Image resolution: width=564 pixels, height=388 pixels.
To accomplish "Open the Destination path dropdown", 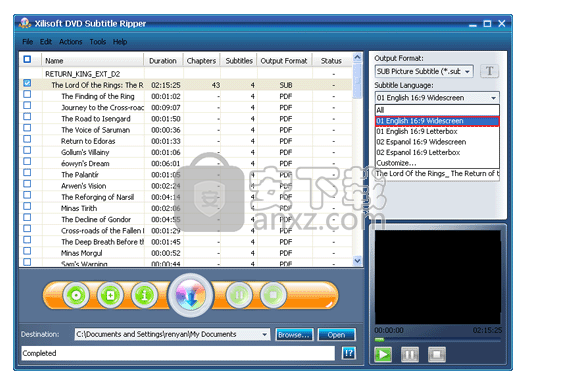I will pos(264,334).
